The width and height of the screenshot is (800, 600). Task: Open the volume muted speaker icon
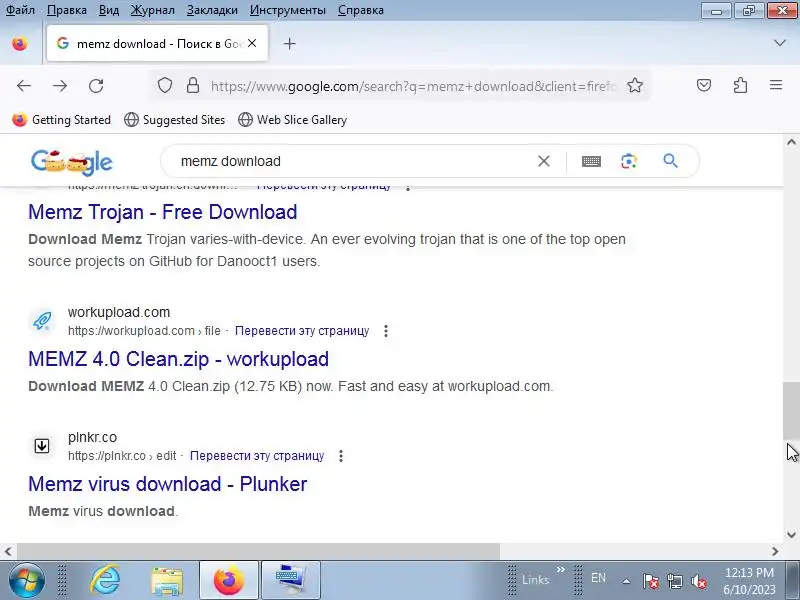coord(698,581)
